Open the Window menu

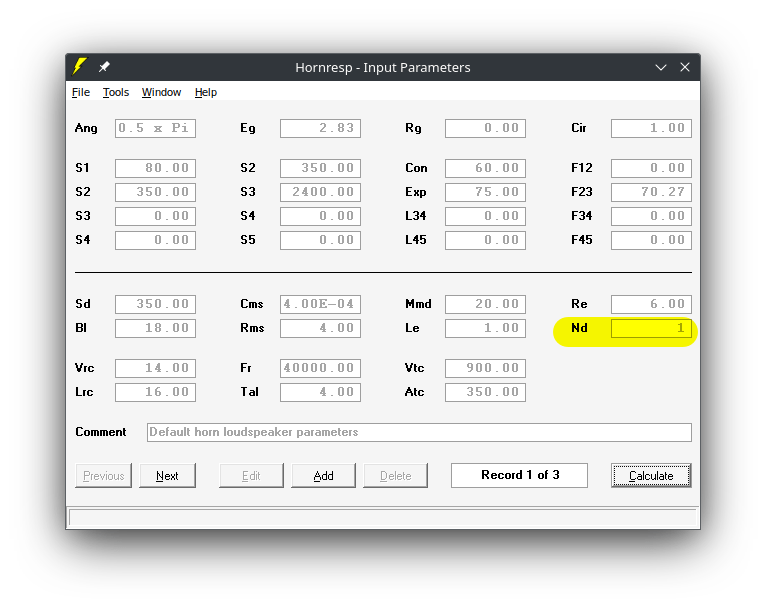pyautogui.click(x=161, y=92)
